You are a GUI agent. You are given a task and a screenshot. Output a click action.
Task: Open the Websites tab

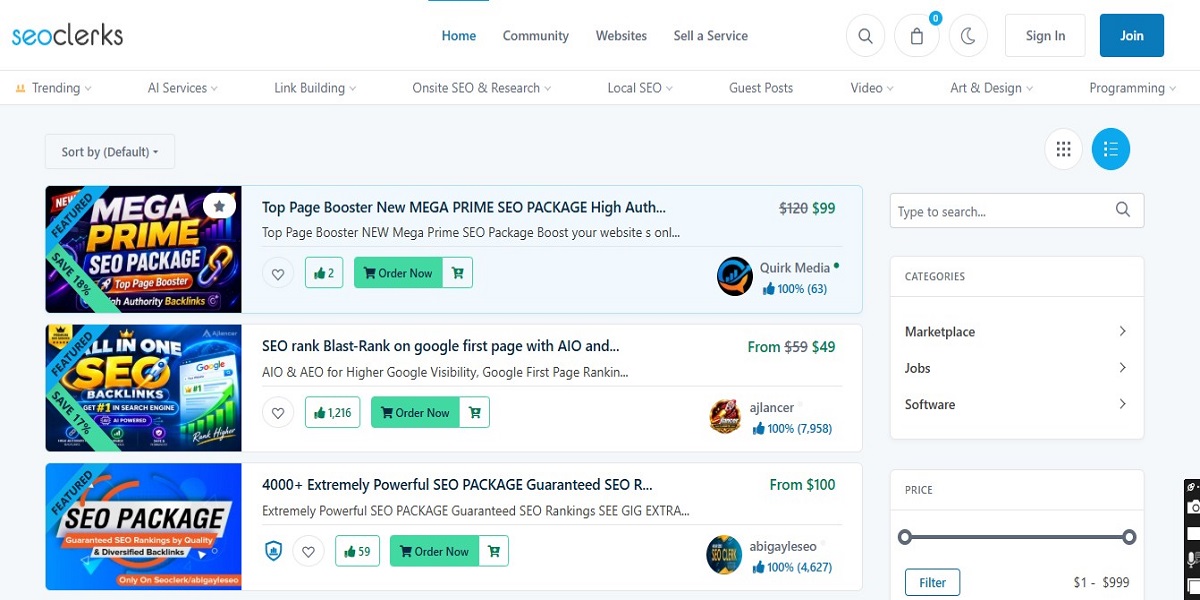point(621,36)
